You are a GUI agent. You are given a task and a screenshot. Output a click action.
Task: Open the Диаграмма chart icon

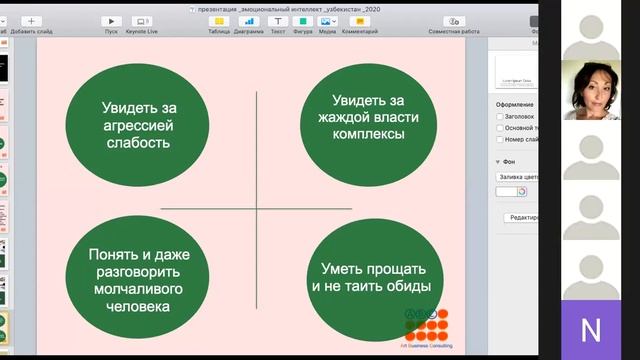[249, 21]
